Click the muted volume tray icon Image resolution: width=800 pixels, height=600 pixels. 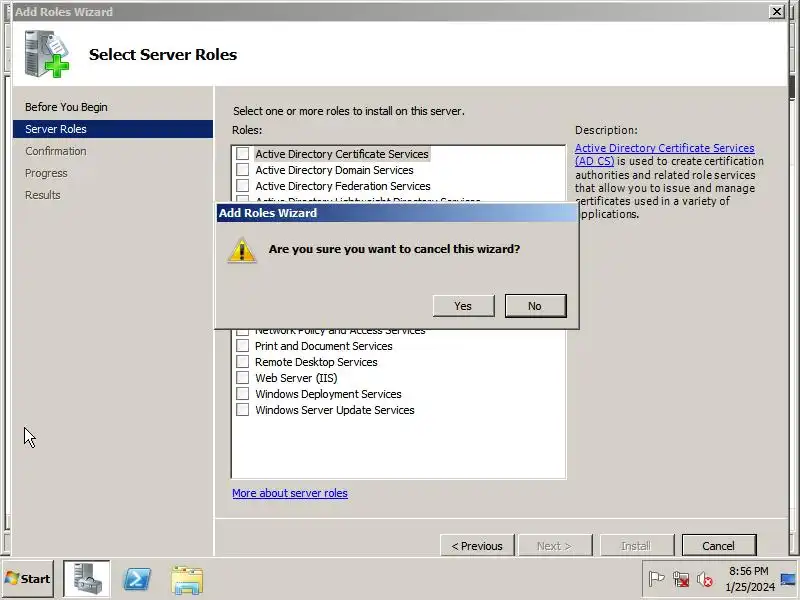click(705, 579)
